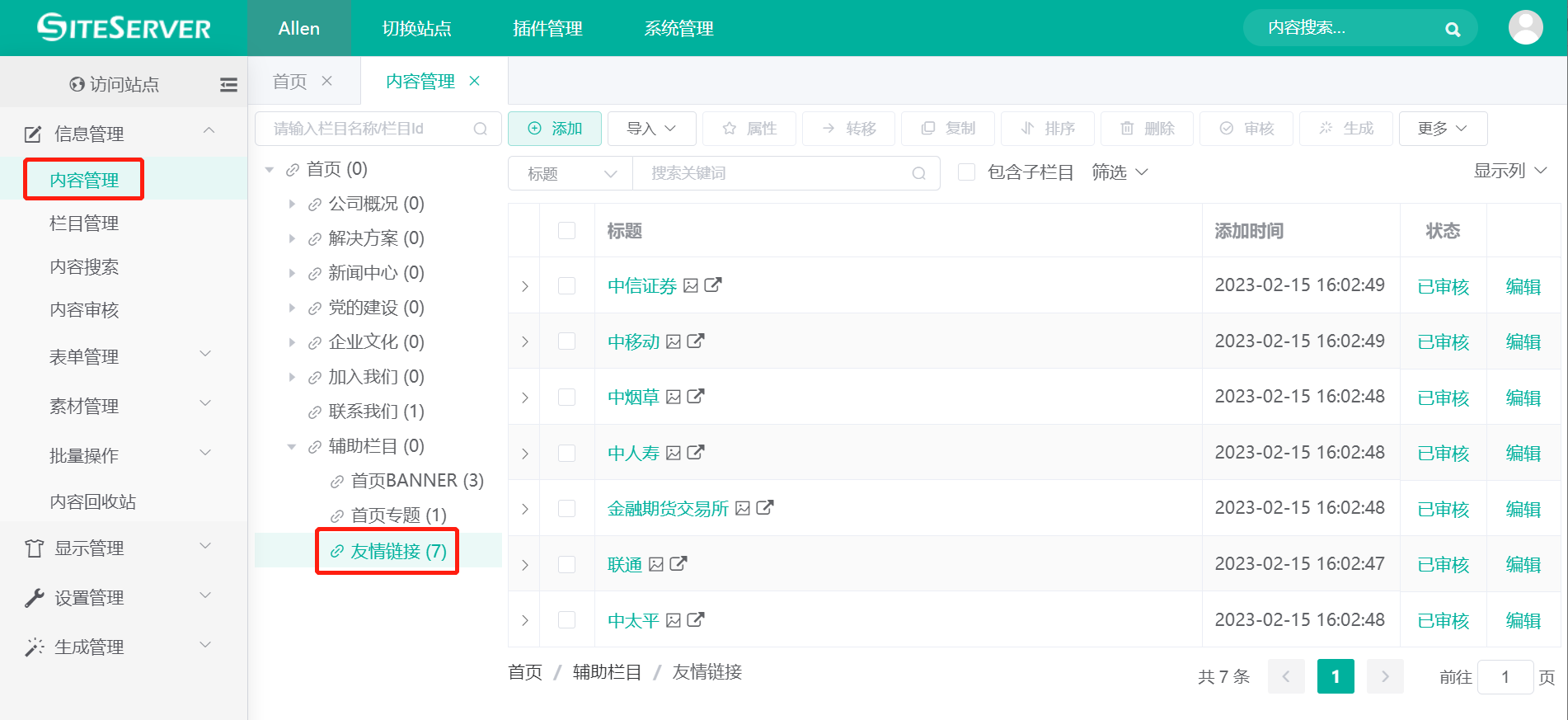Screen dimensions: 1568x720
Task: Open external link icon for 中移动
Action: pos(696,341)
